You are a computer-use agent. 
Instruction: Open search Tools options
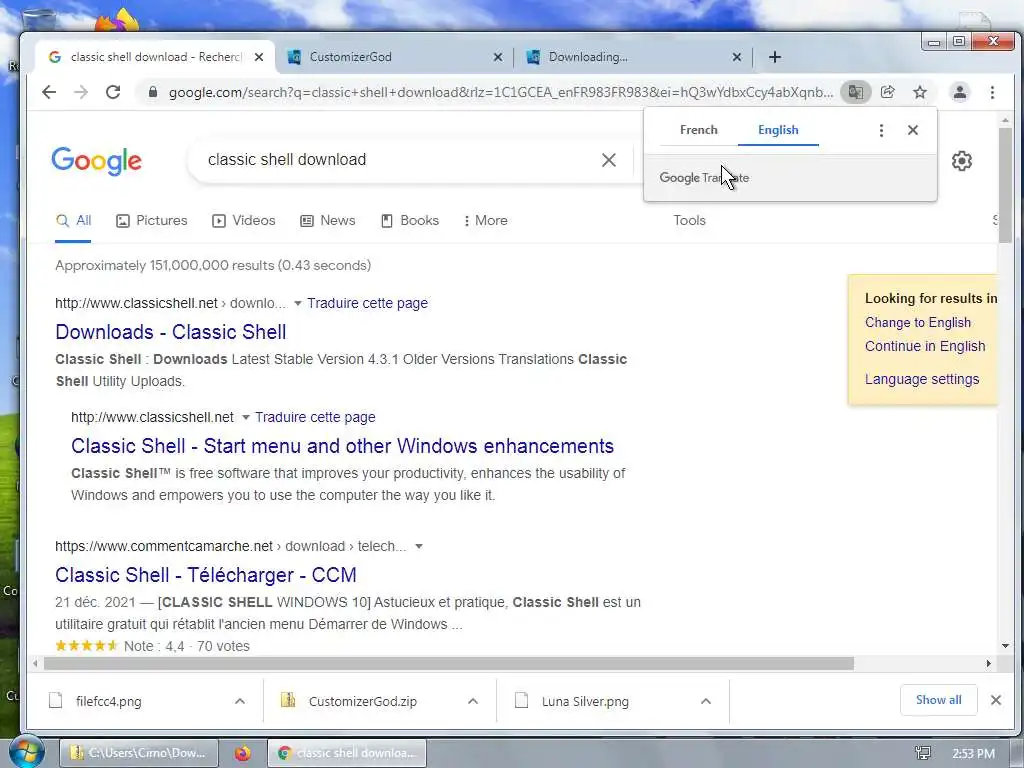point(689,221)
